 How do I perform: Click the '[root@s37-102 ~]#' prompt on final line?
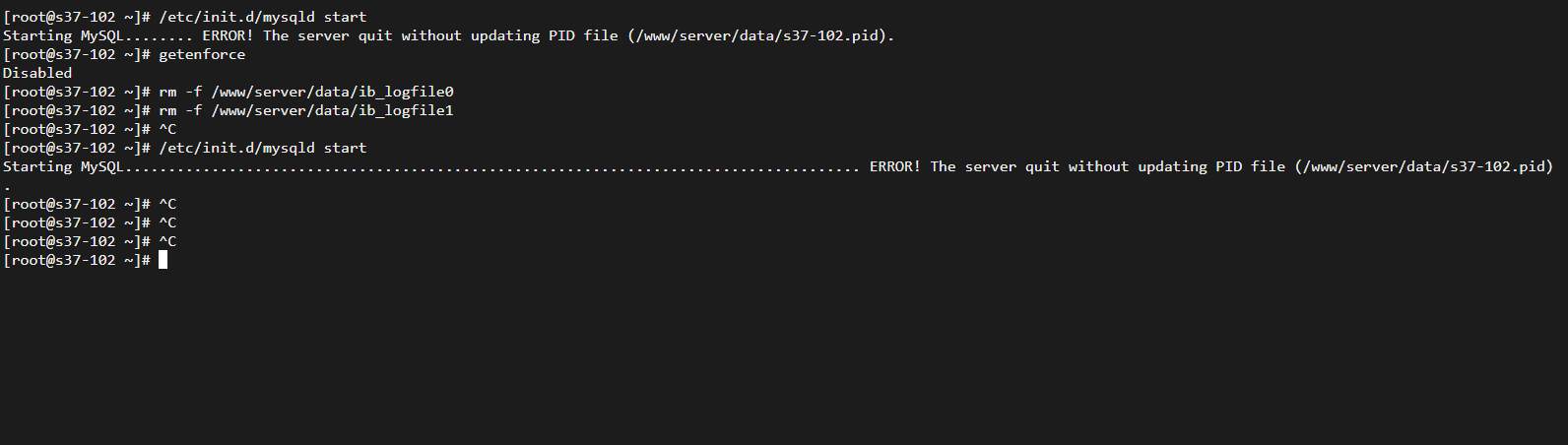click(x=77, y=260)
